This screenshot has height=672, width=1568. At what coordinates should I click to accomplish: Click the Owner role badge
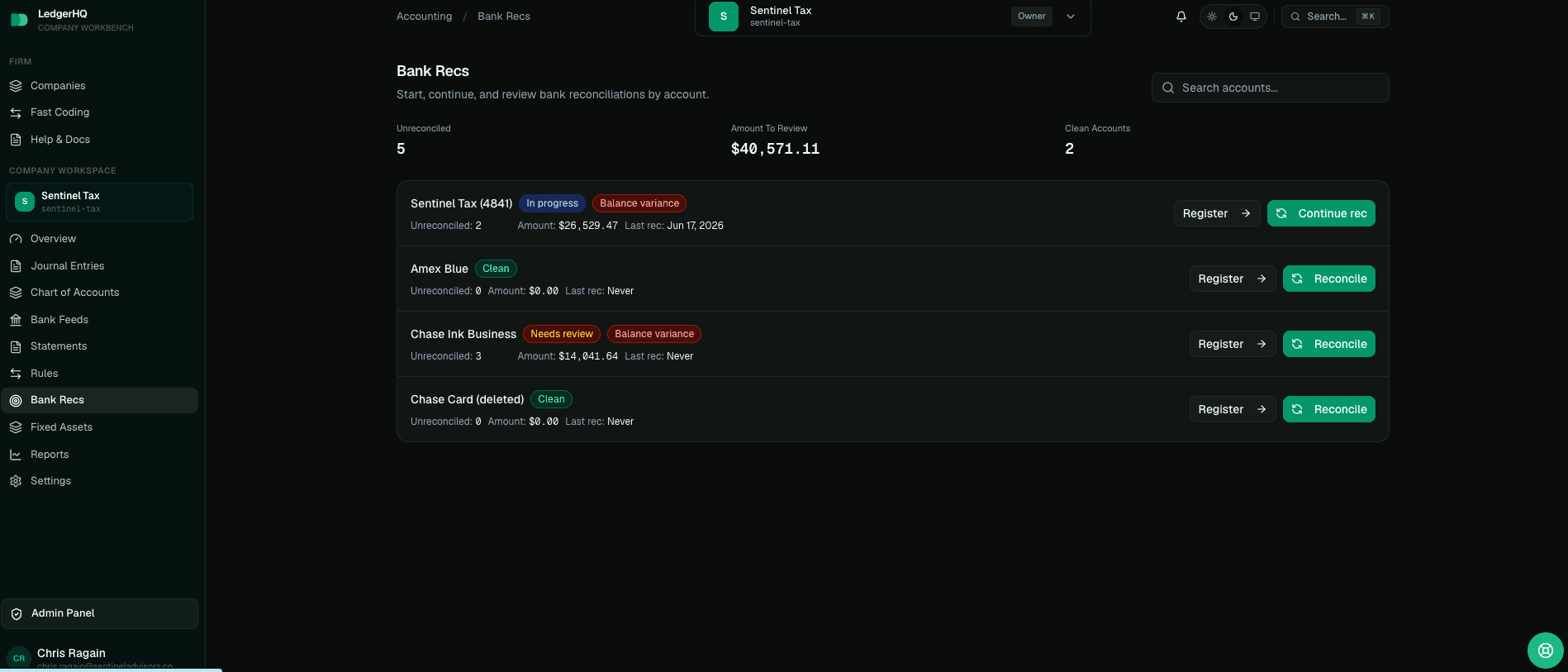1031,17
